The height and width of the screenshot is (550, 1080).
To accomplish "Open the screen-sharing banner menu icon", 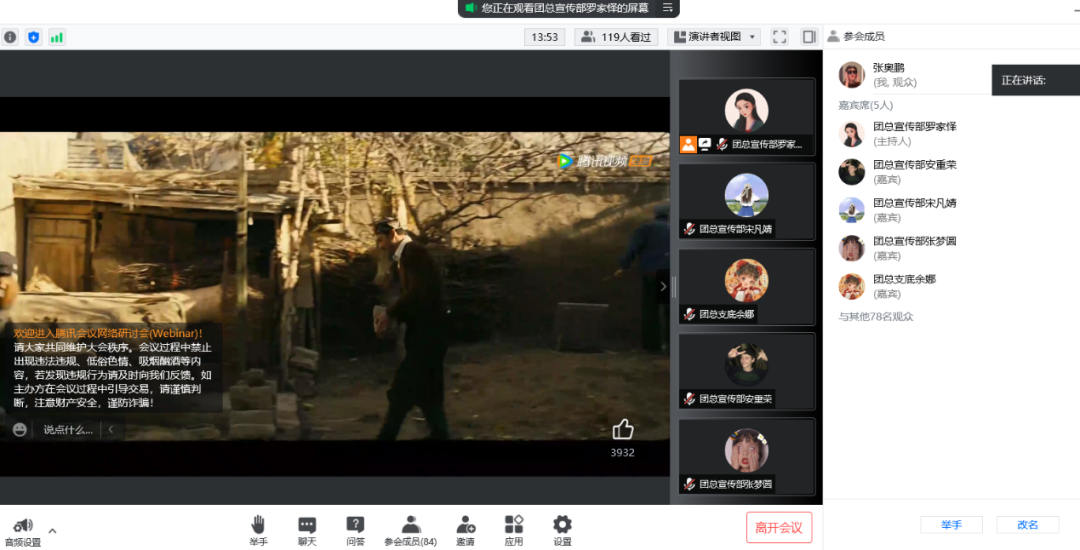I will pyautogui.click(x=667, y=8).
